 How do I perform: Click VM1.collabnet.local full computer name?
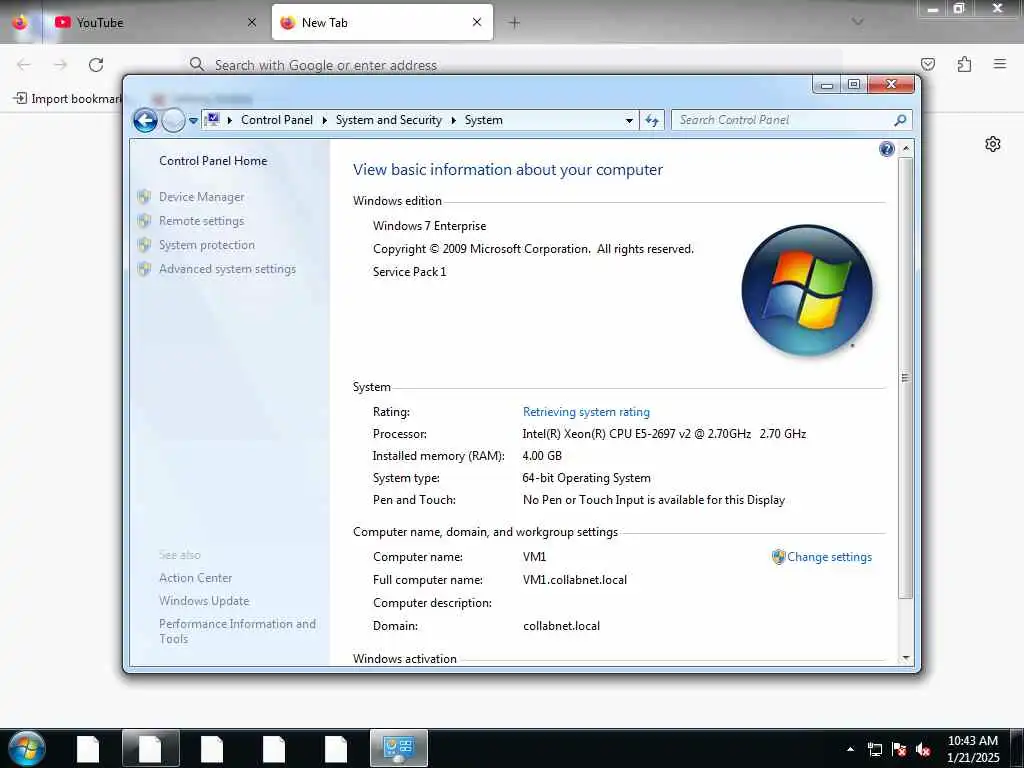pyautogui.click(x=575, y=580)
